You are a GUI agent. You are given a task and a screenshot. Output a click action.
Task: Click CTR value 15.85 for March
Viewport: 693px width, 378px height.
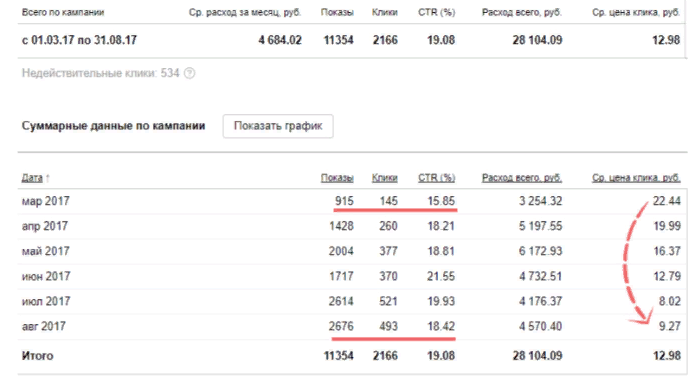tap(441, 201)
